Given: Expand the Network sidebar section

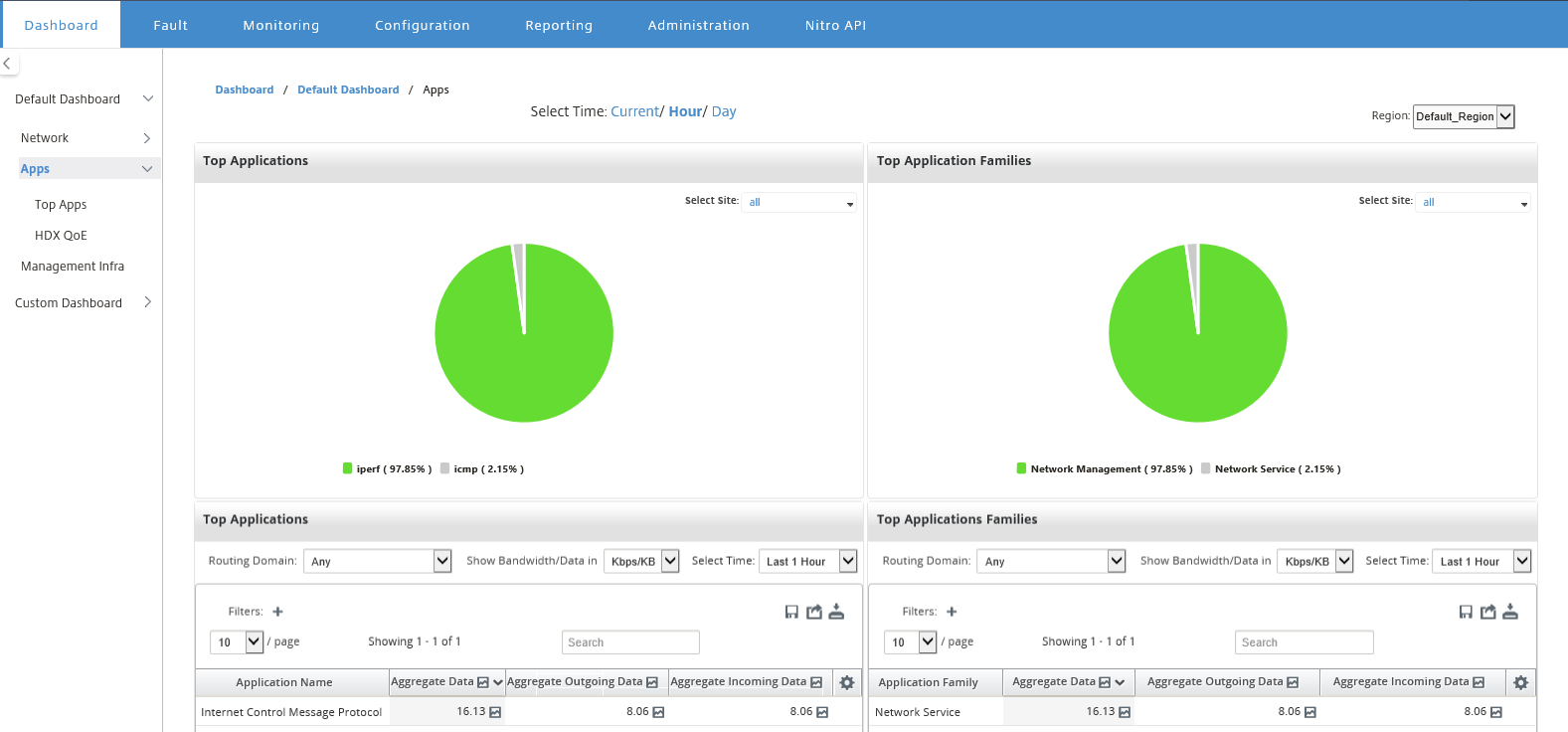Looking at the screenshot, I should pyautogui.click(x=147, y=138).
